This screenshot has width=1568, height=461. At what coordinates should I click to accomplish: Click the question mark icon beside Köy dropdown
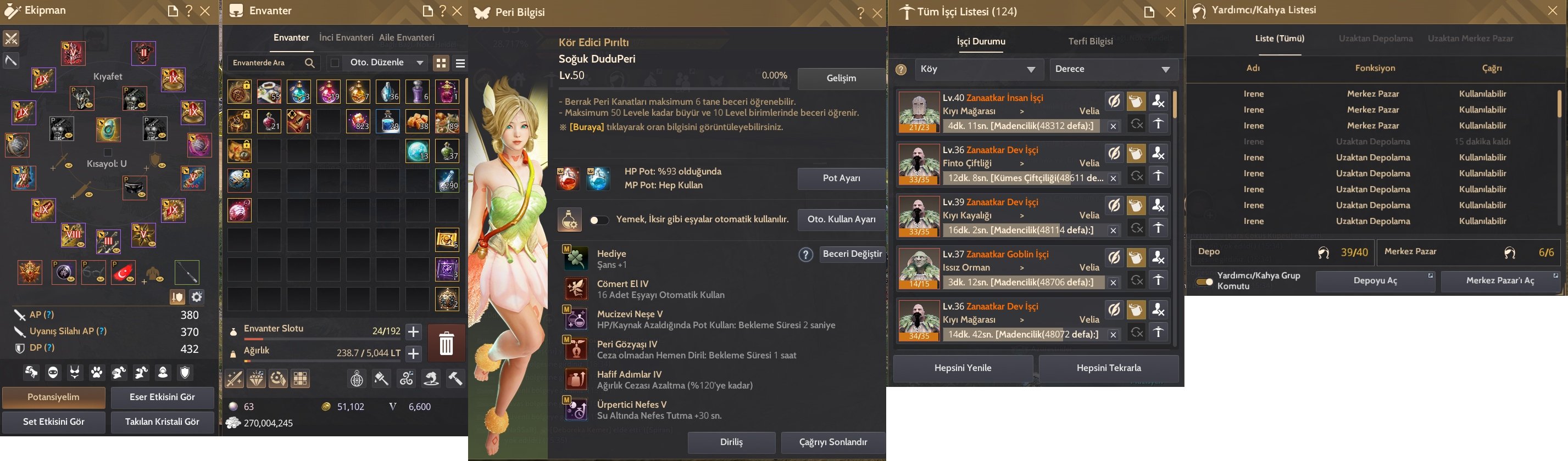pyautogui.click(x=902, y=69)
